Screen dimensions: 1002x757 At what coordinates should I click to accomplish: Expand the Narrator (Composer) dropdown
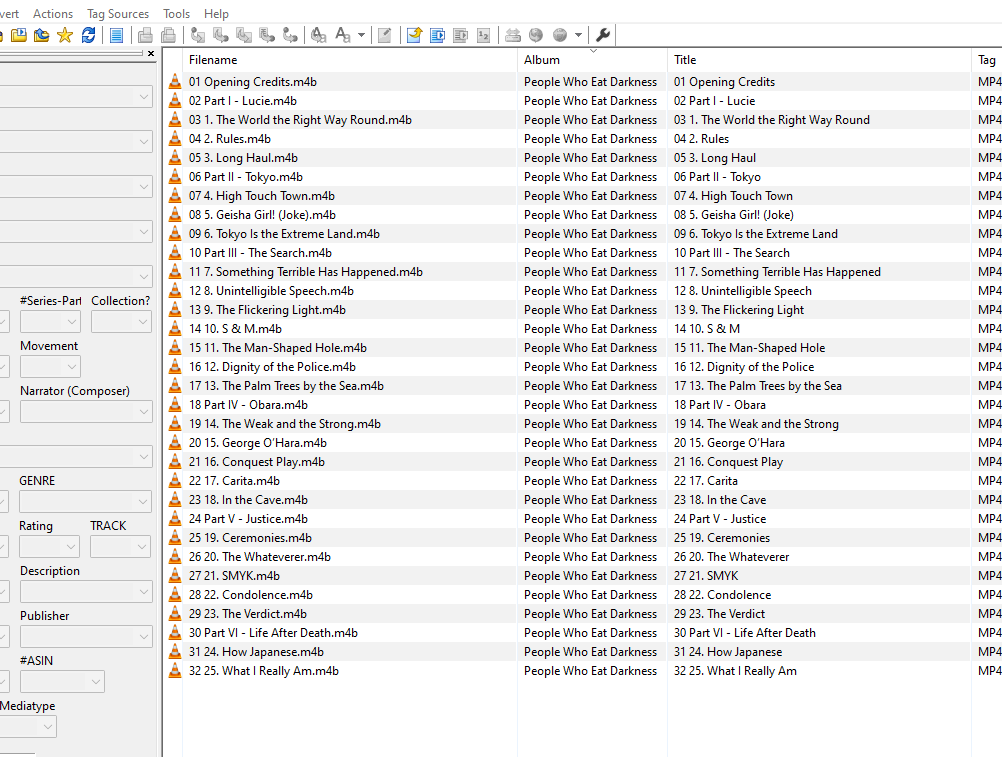[x=146, y=411]
